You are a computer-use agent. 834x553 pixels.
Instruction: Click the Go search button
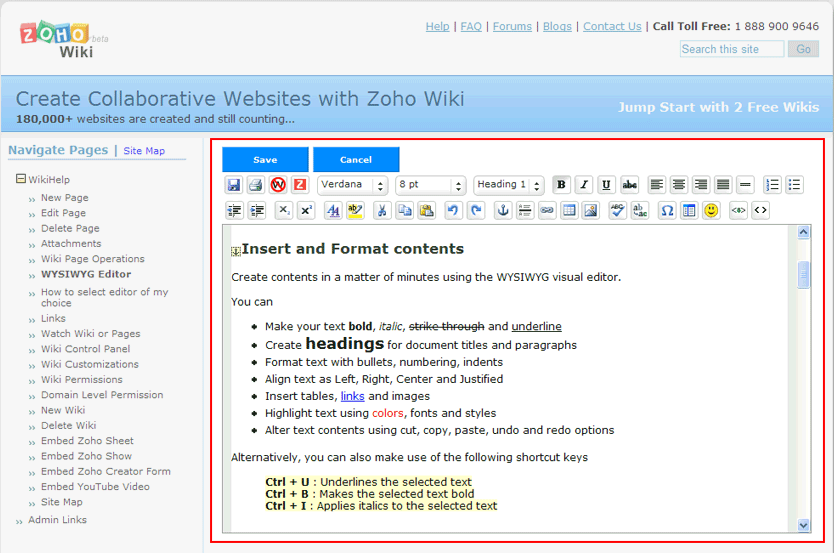click(803, 49)
